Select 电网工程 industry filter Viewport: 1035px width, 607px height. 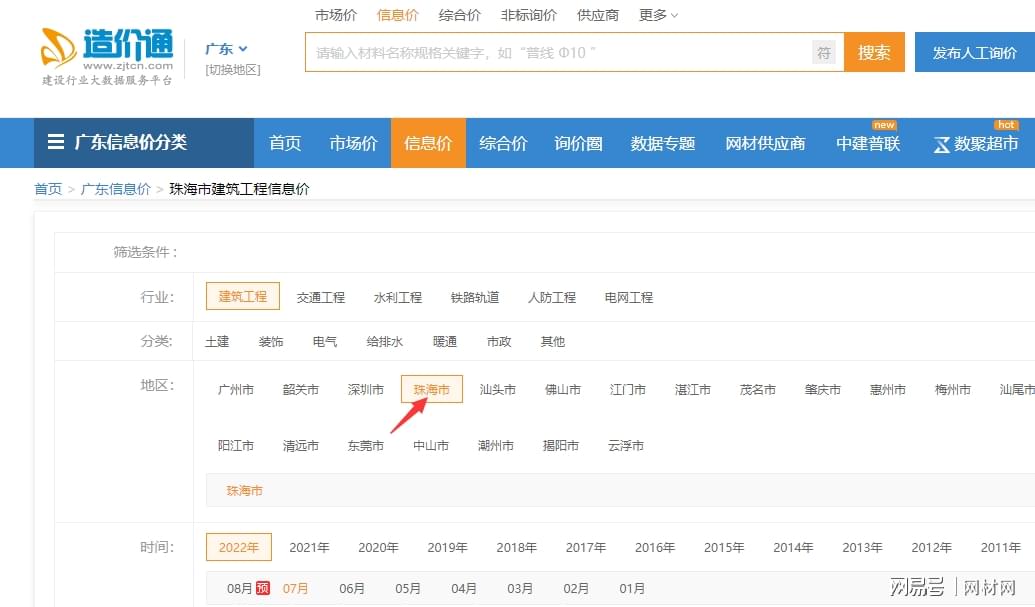(x=628, y=298)
